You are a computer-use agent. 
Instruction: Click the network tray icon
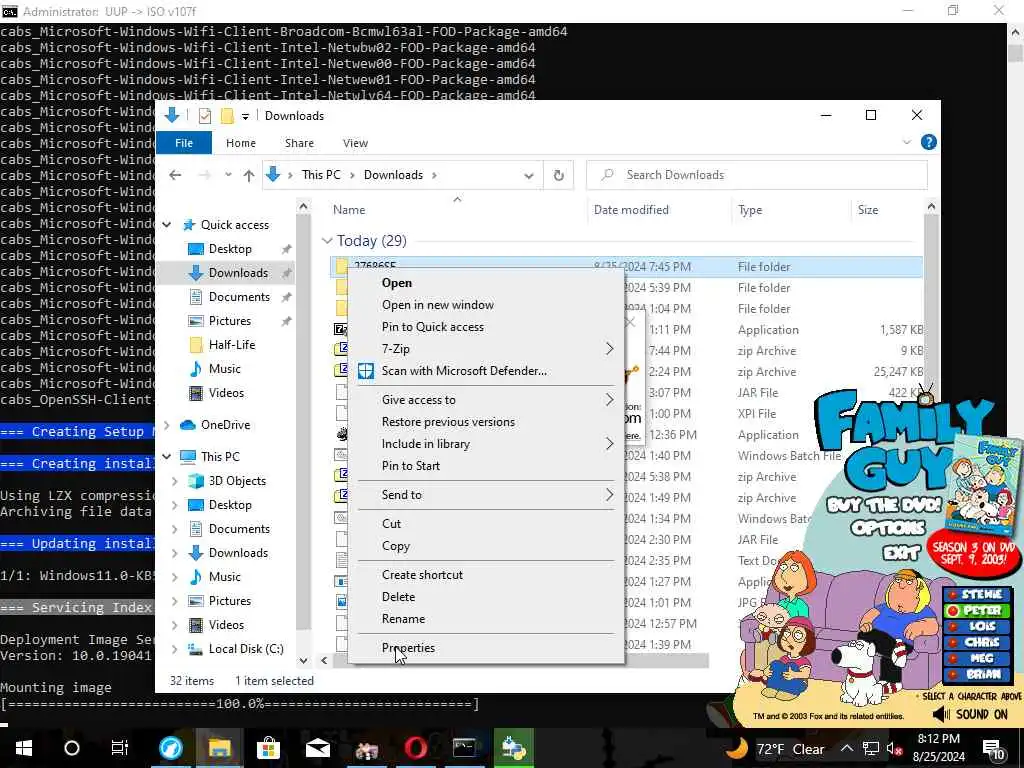(871, 748)
